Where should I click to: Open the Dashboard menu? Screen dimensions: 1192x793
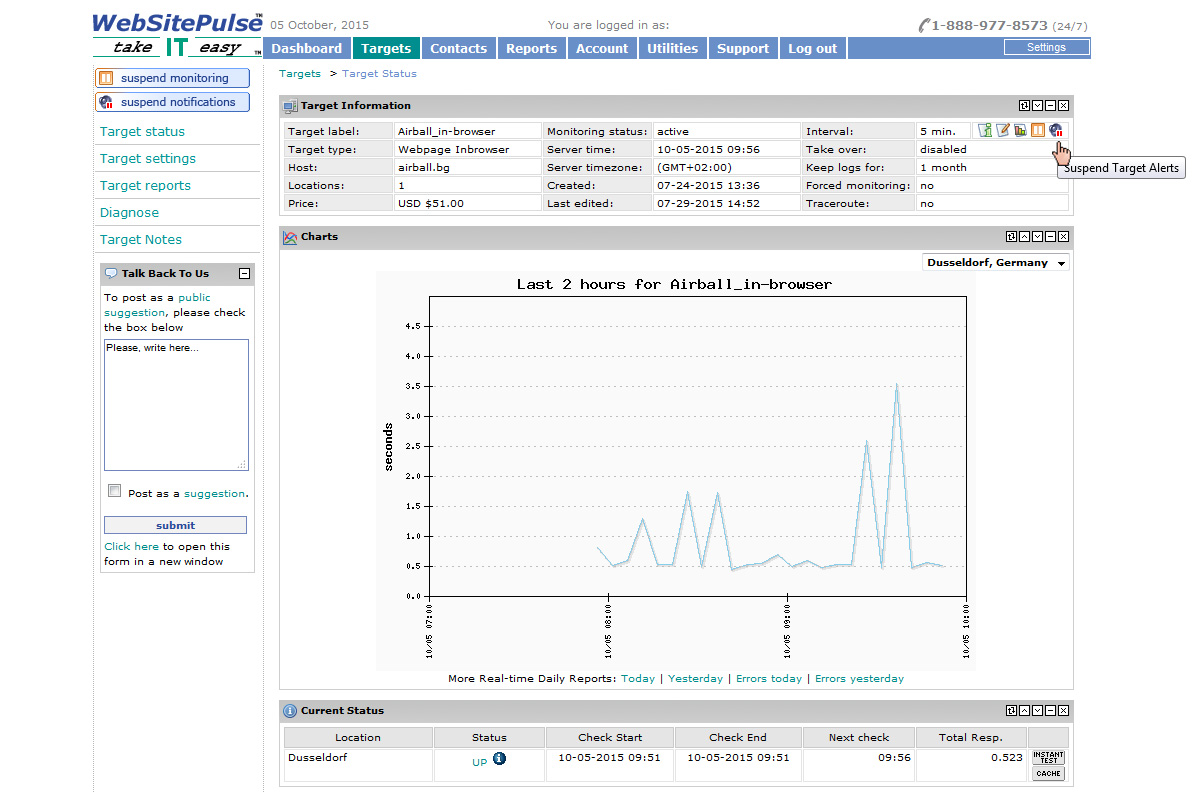[x=307, y=48]
